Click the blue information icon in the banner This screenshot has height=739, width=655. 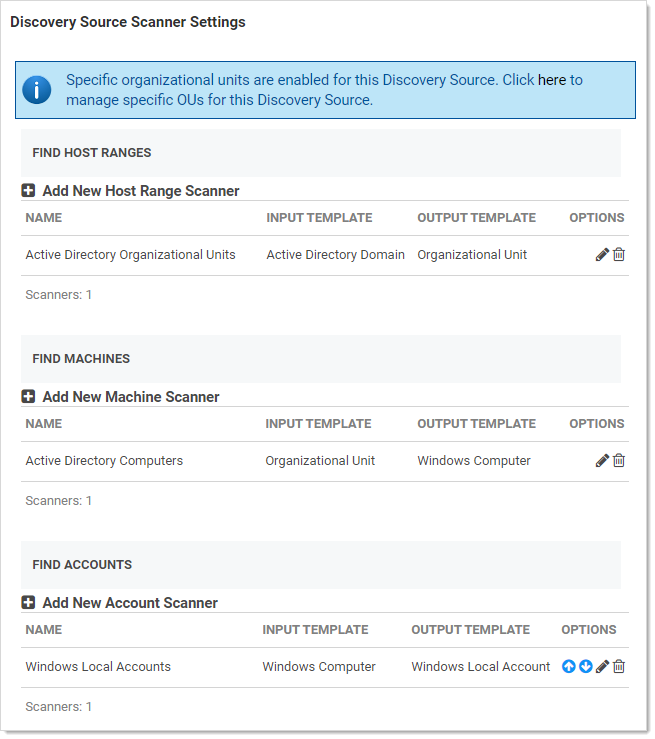tap(37, 90)
